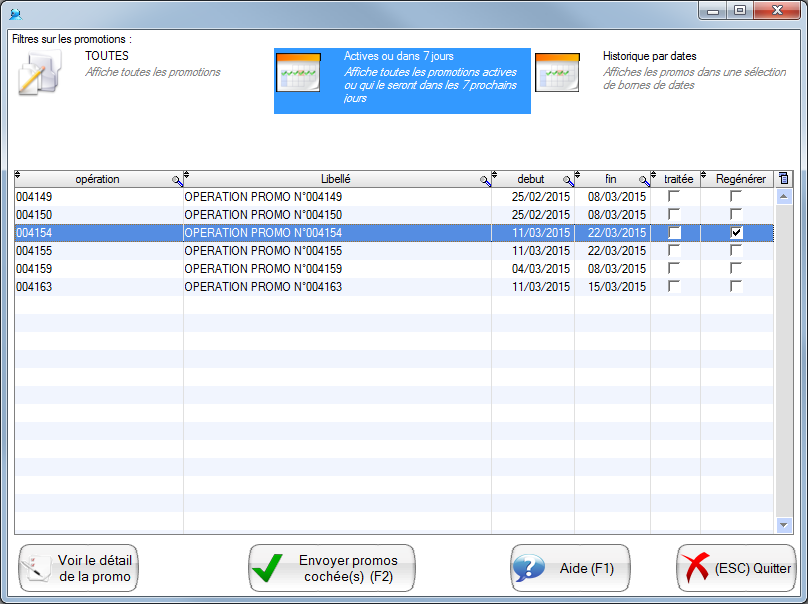Click 'Voir le détail de la promo' button
This screenshot has height=604, width=808.
point(78,568)
